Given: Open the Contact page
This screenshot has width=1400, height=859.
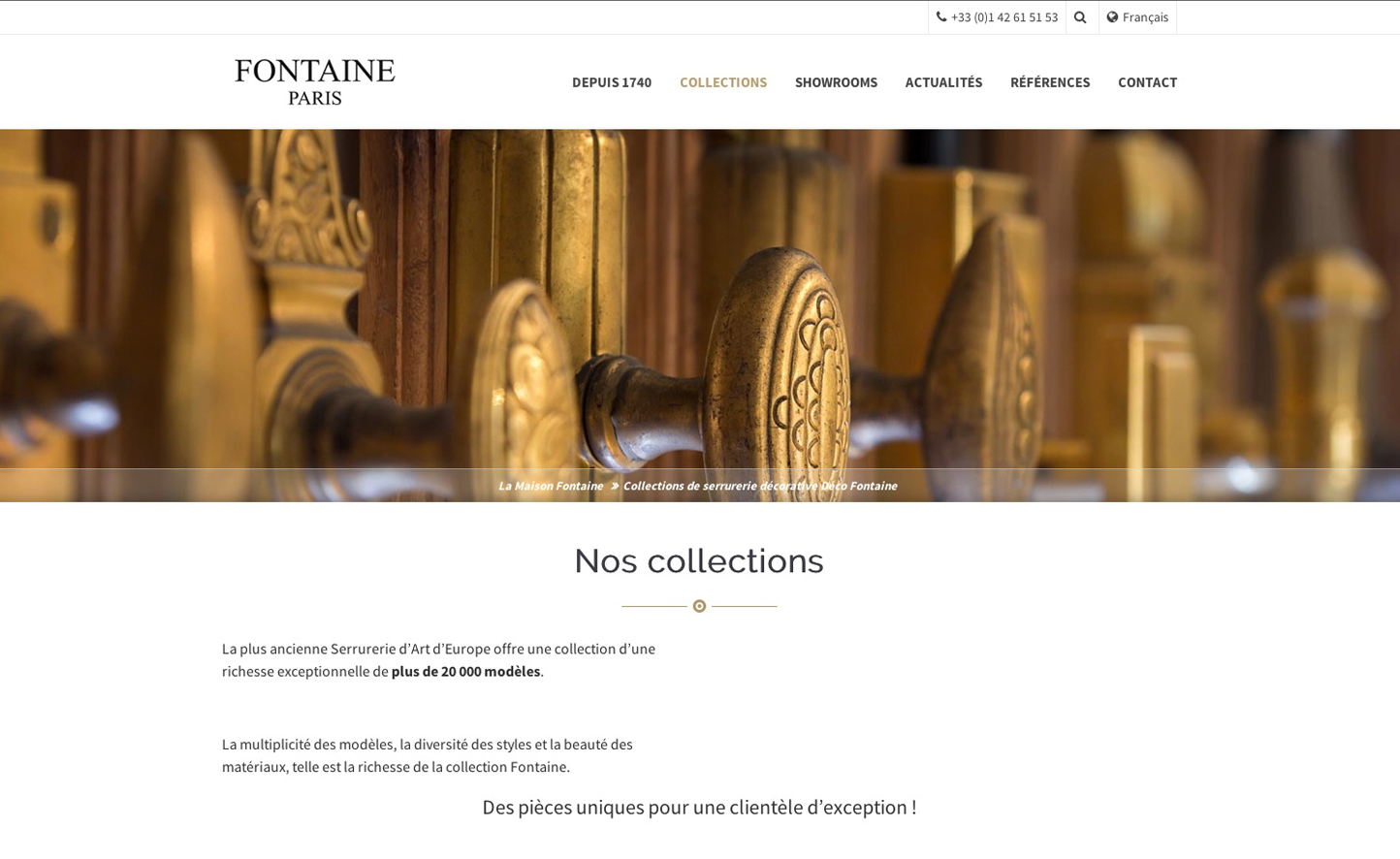Looking at the screenshot, I should click(x=1147, y=82).
